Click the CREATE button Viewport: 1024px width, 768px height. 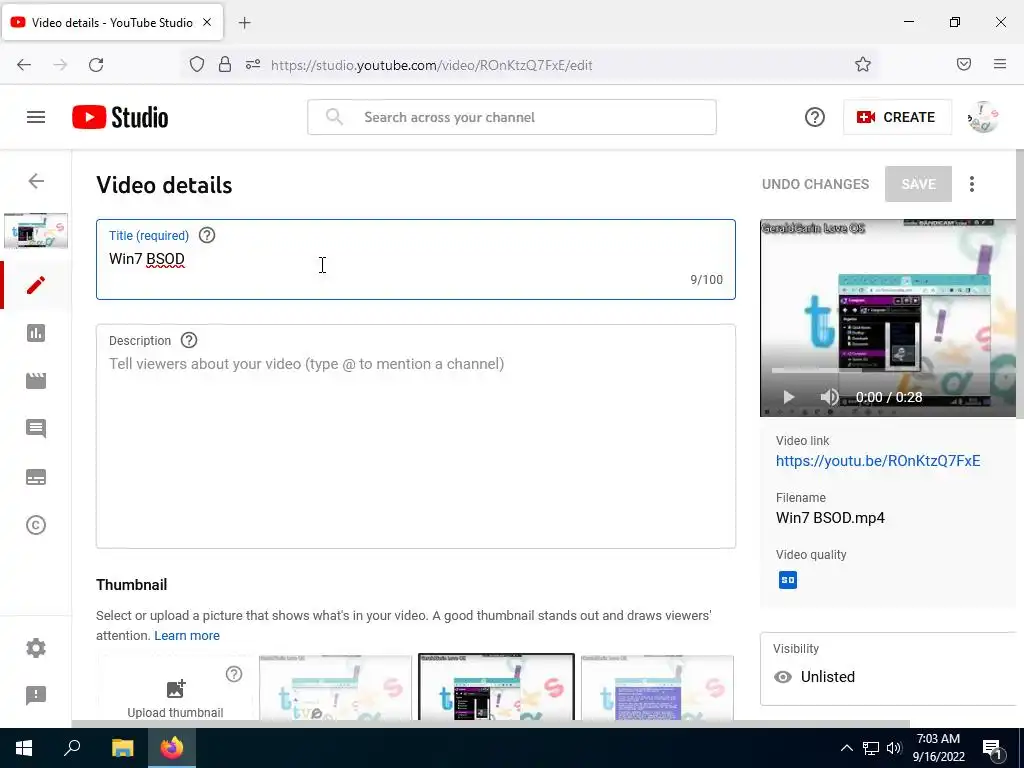pyautogui.click(x=897, y=118)
